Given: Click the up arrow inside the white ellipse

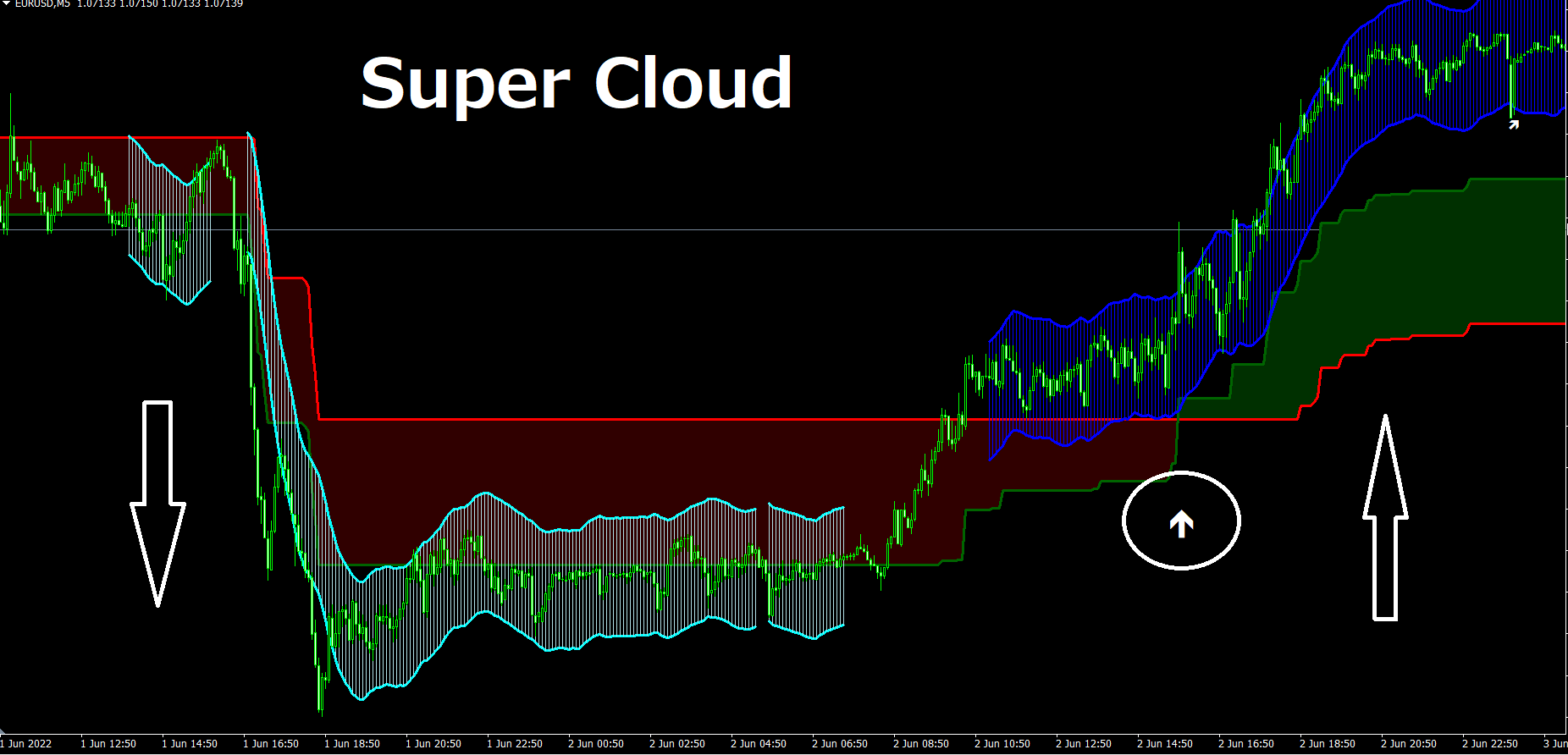Looking at the screenshot, I should (1181, 524).
